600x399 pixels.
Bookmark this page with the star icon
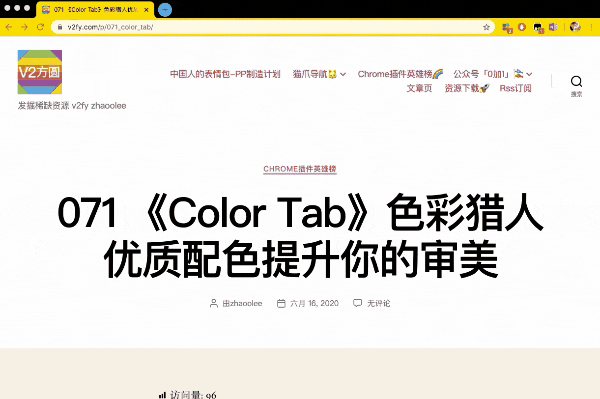[x=486, y=27]
